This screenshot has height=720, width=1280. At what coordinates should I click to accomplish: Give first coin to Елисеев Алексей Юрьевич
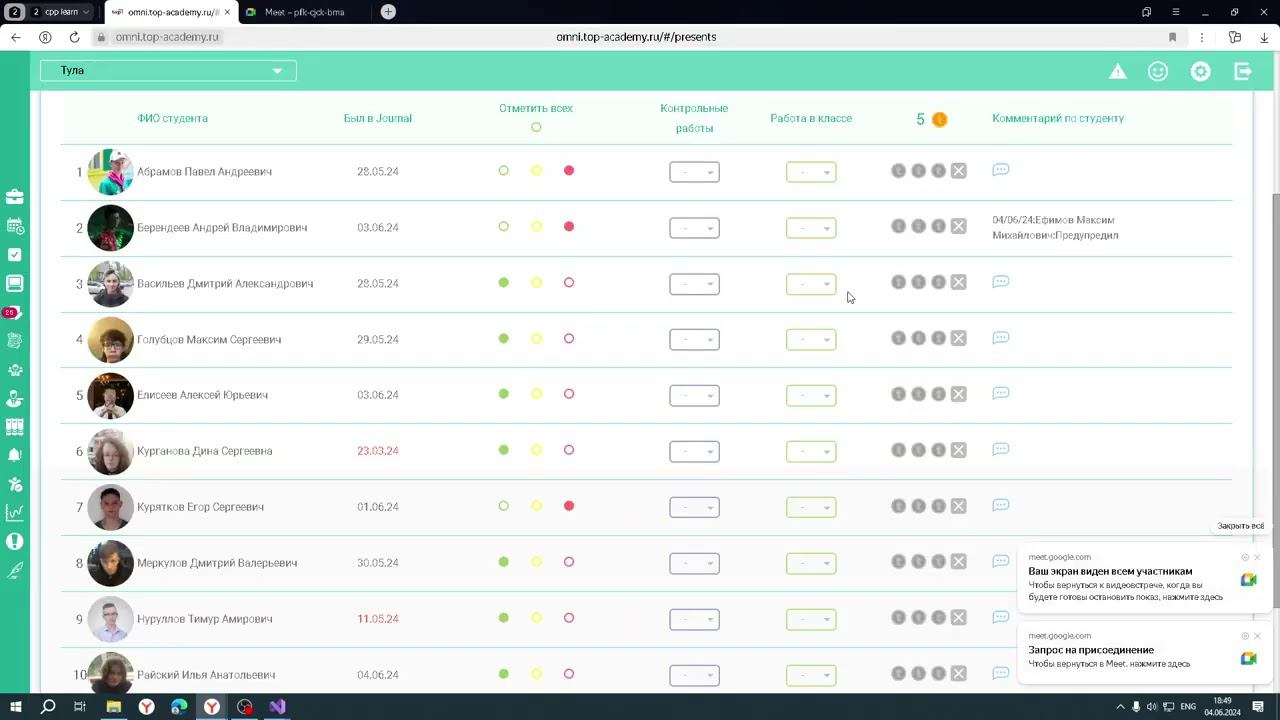pos(898,394)
